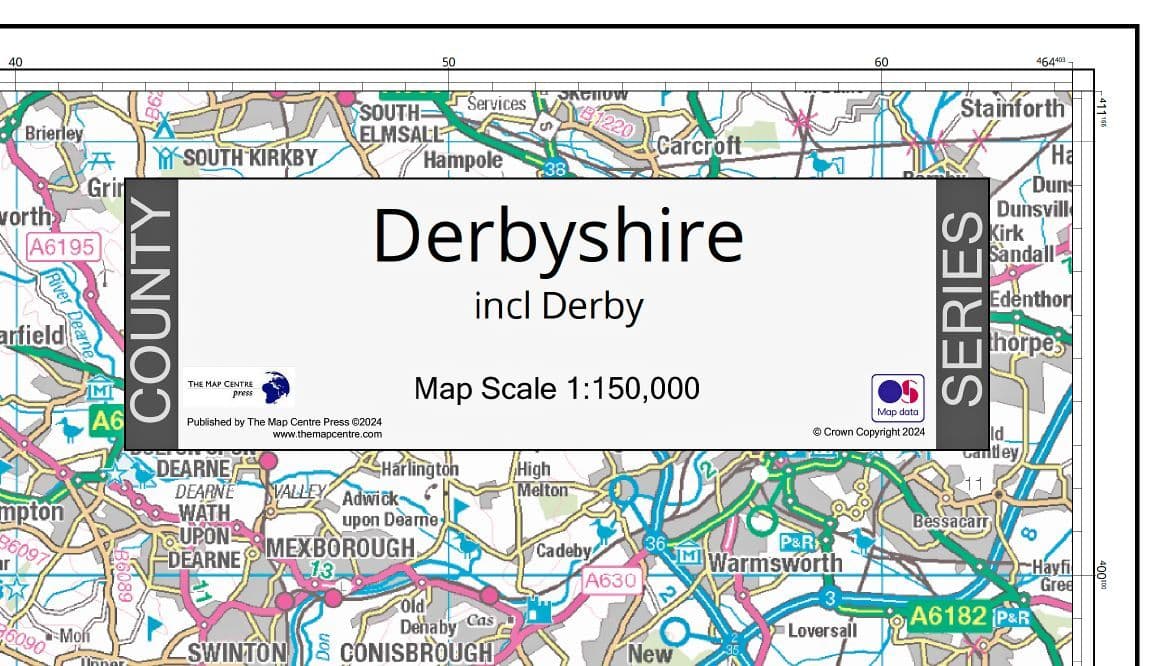Select the picnic site symbol near Brierley
1168x666 pixels.
pos(100,159)
